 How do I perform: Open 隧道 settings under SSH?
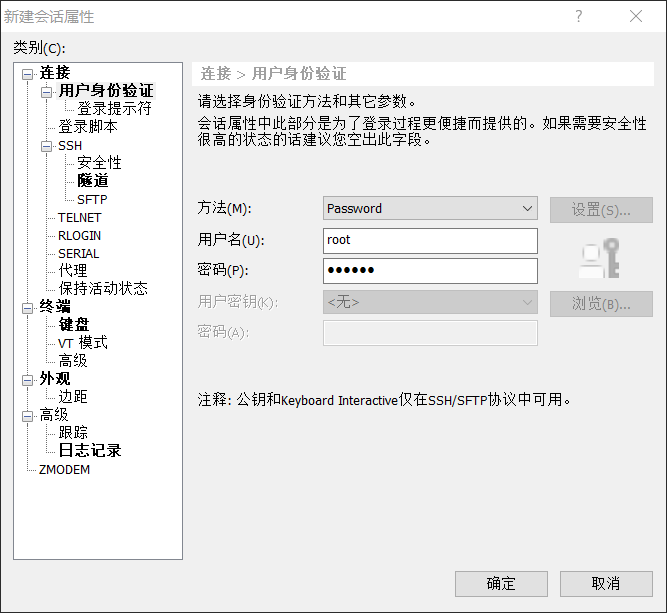[93, 181]
